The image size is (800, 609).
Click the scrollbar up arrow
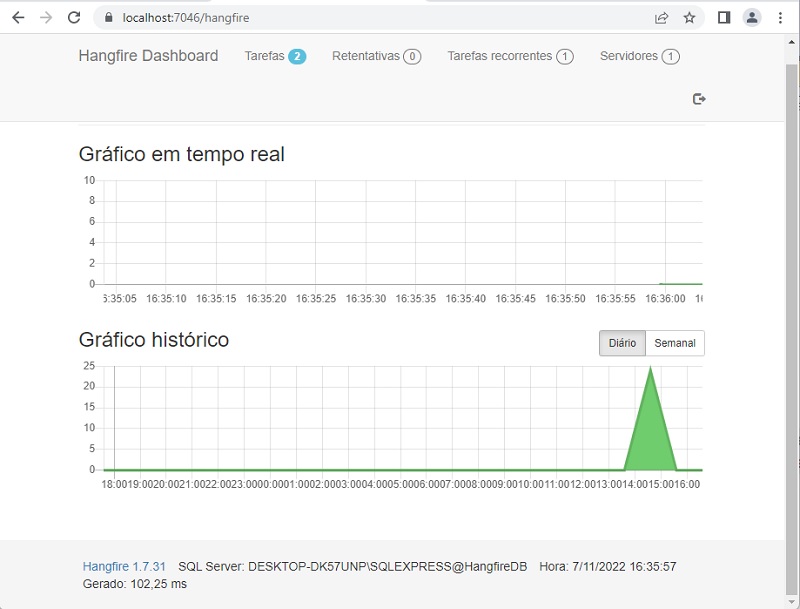pos(792,42)
